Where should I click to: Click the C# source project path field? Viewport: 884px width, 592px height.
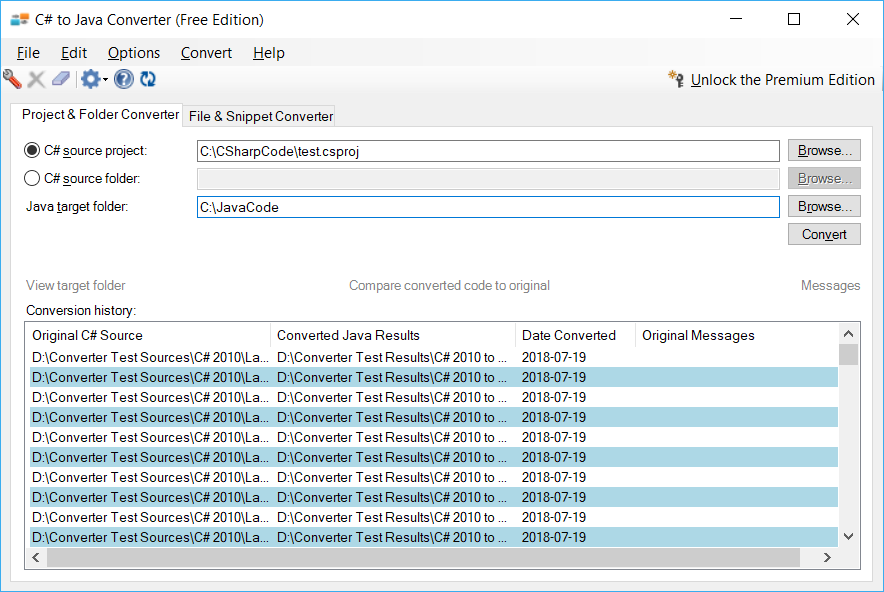[488, 151]
